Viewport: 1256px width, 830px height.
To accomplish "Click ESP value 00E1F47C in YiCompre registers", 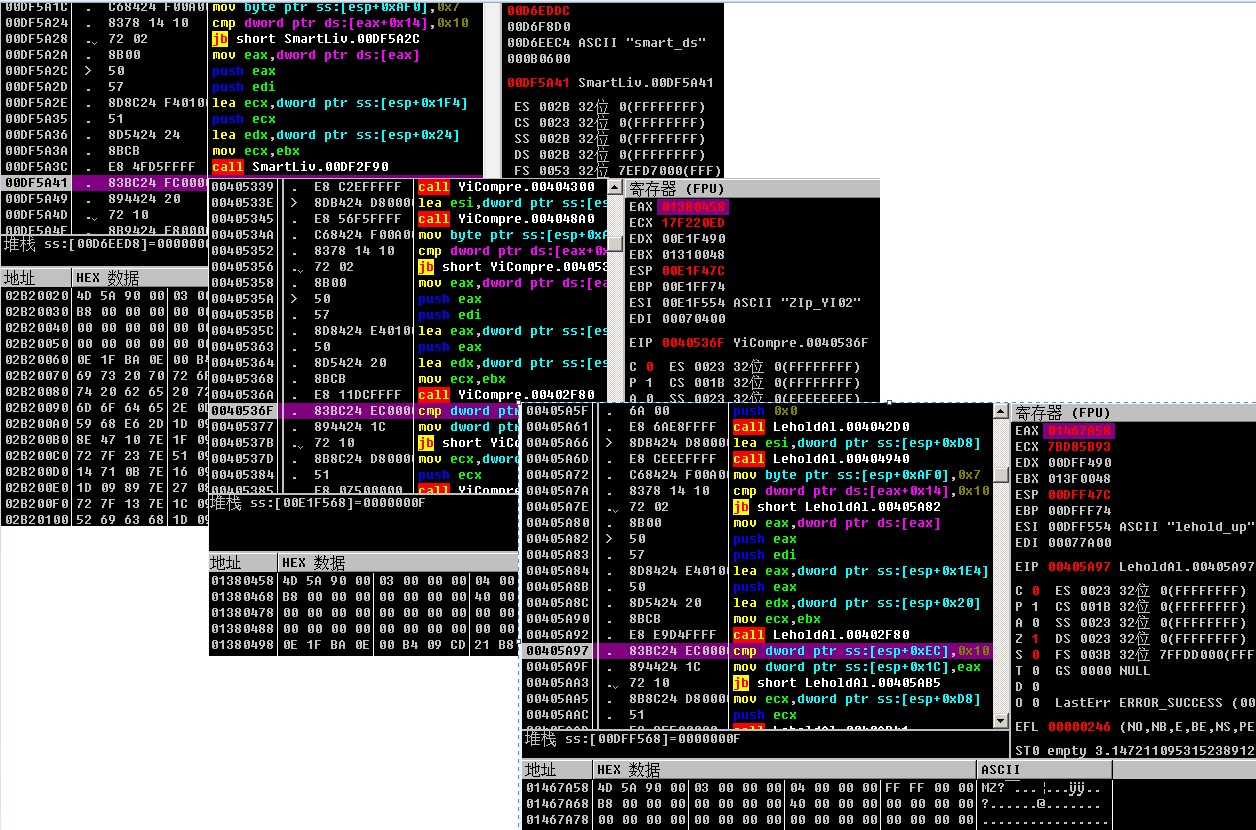I will click(x=694, y=271).
